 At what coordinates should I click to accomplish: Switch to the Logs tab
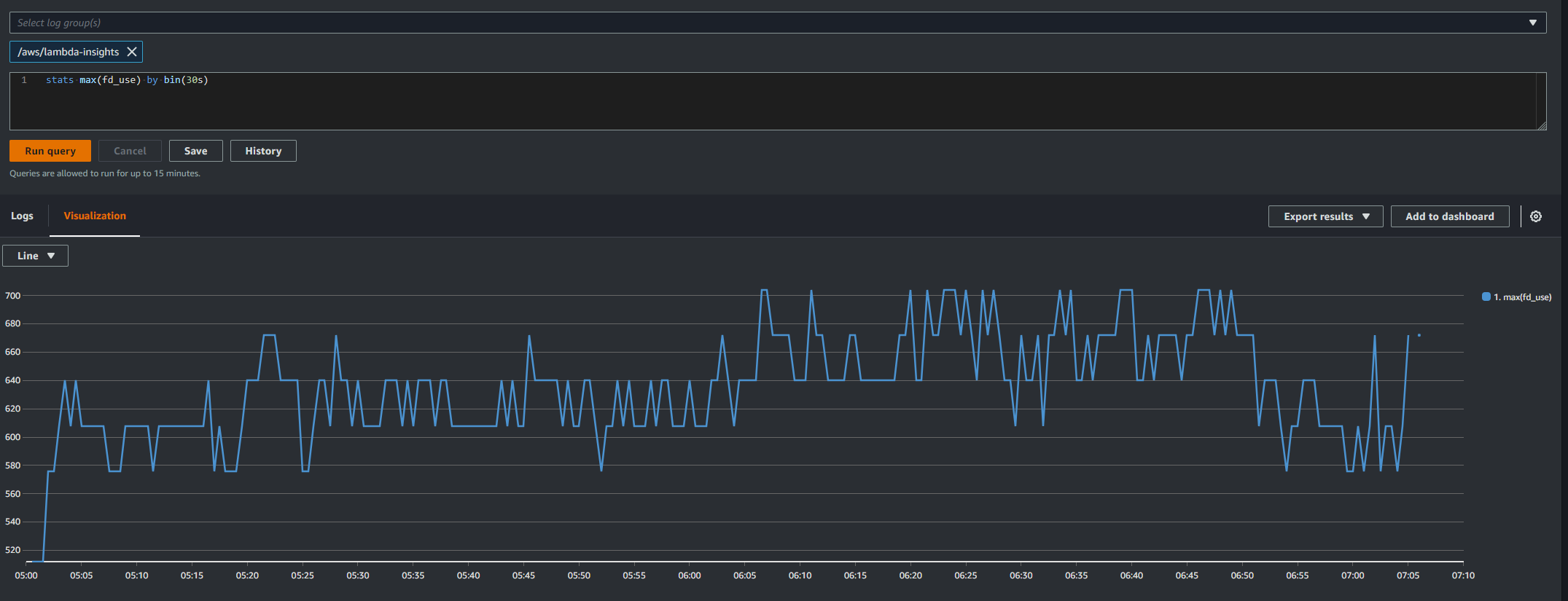click(22, 216)
